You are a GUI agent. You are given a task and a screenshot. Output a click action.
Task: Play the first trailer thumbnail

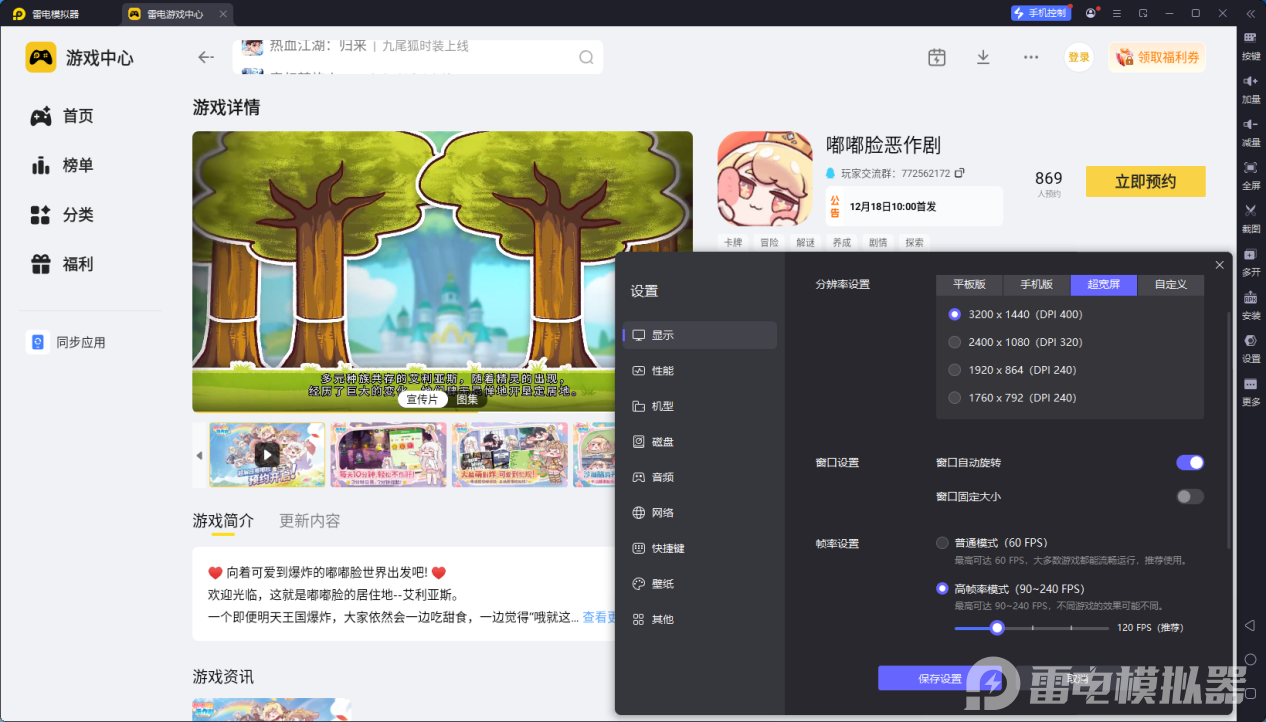click(267, 454)
